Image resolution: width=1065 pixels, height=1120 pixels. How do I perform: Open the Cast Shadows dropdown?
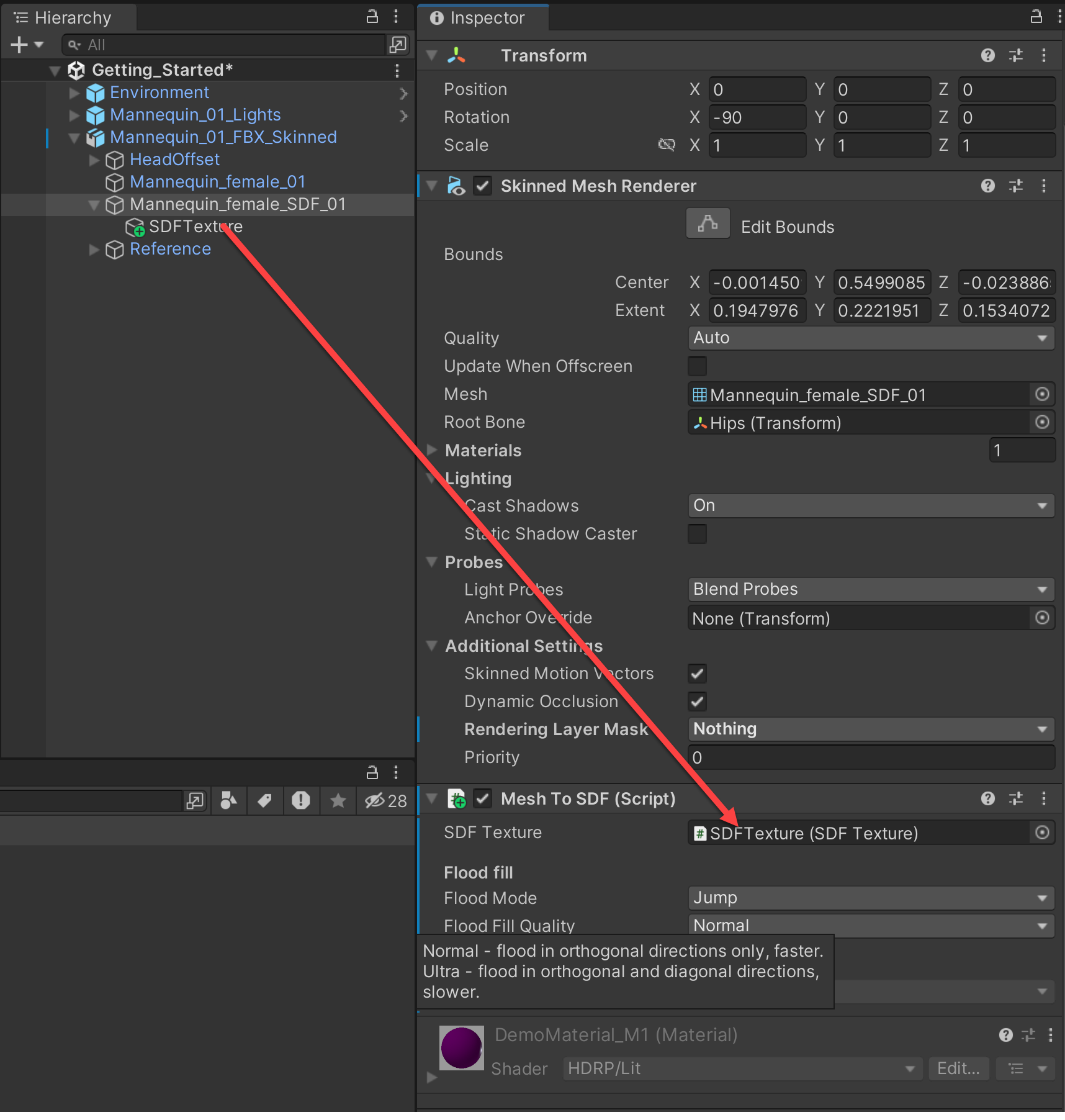(871, 505)
